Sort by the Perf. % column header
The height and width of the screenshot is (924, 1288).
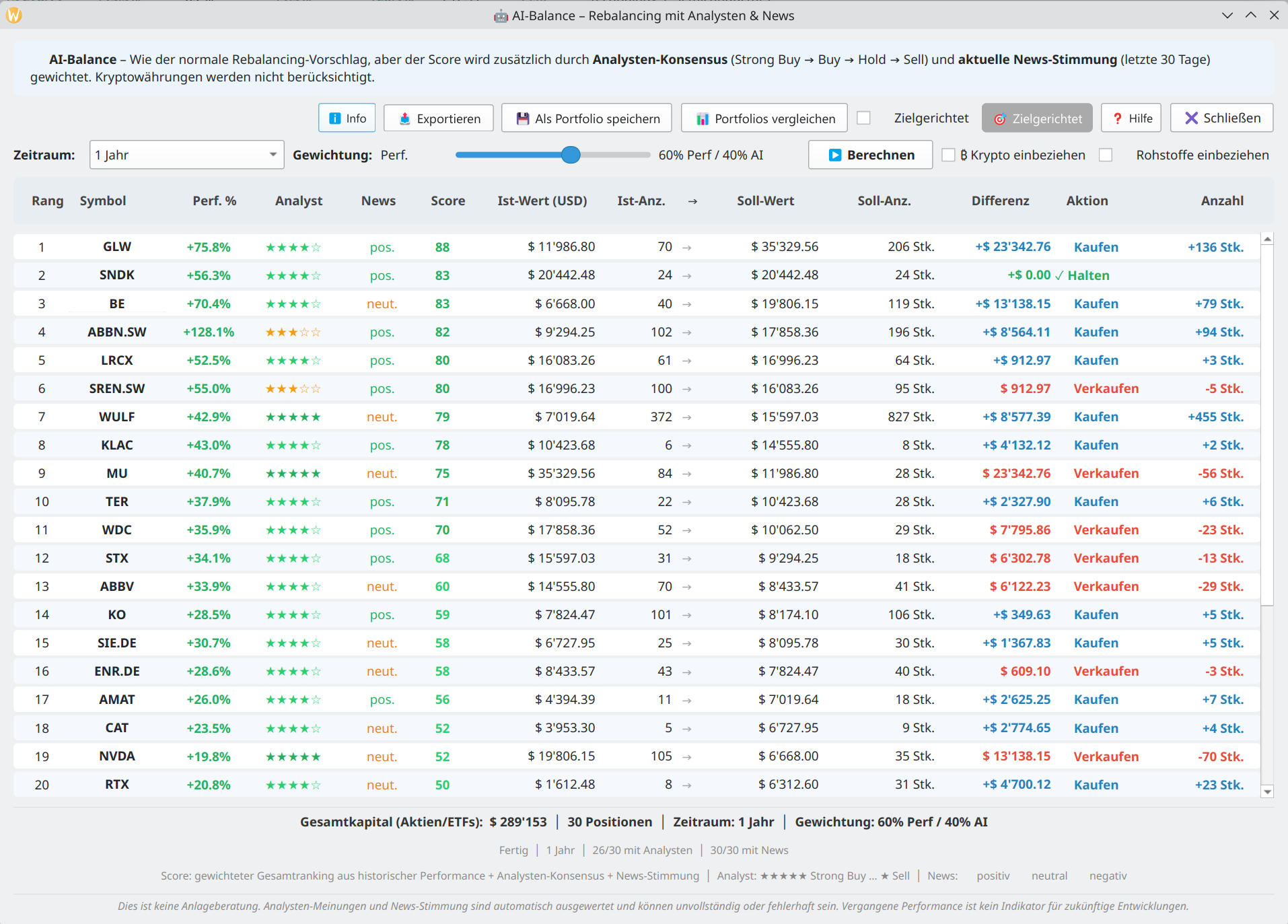(x=215, y=201)
